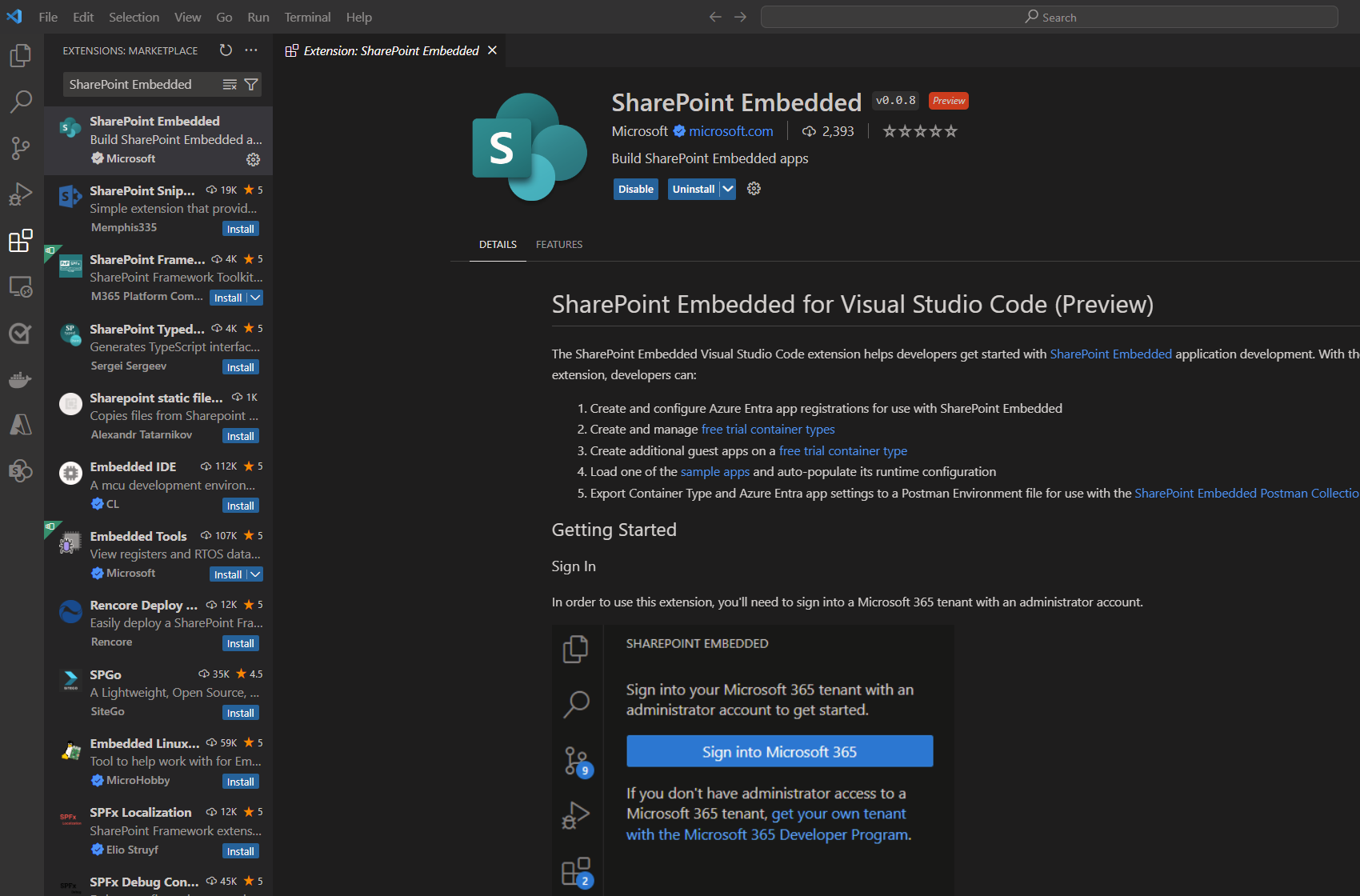The height and width of the screenshot is (896, 1360).
Task: Clear the extensions search query
Action: tap(230, 84)
